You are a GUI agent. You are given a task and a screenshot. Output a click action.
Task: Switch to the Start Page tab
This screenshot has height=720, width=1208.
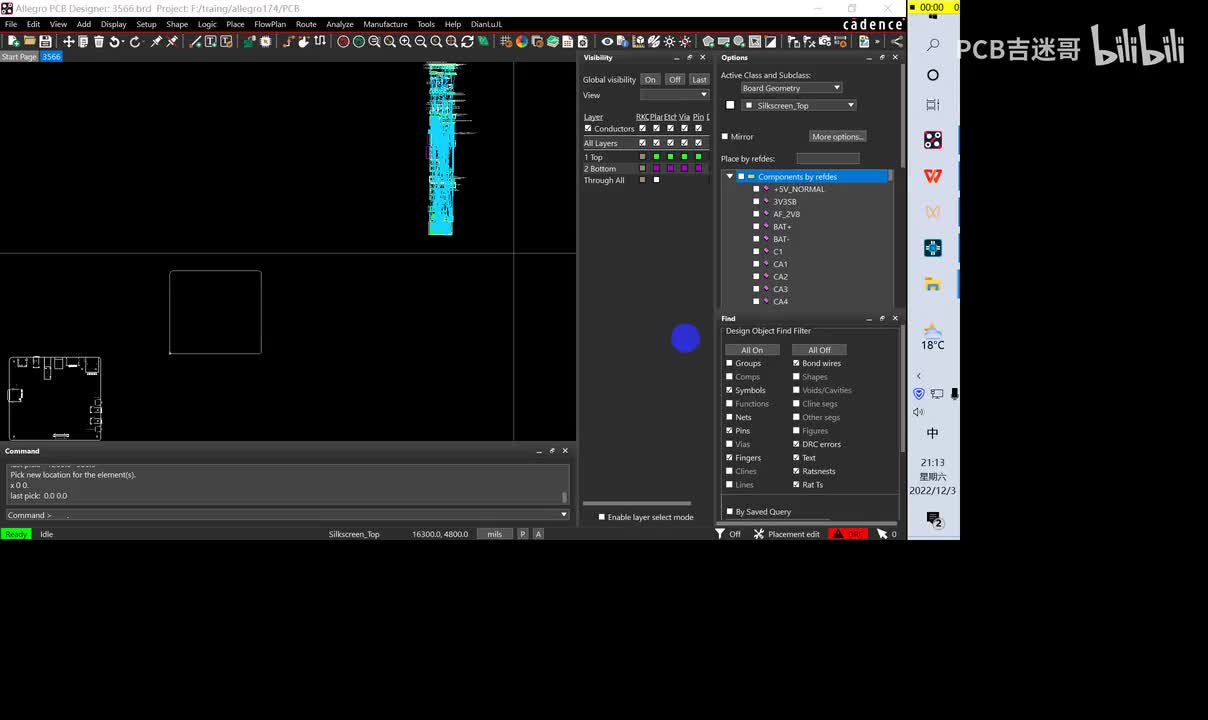(x=19, y=57)
